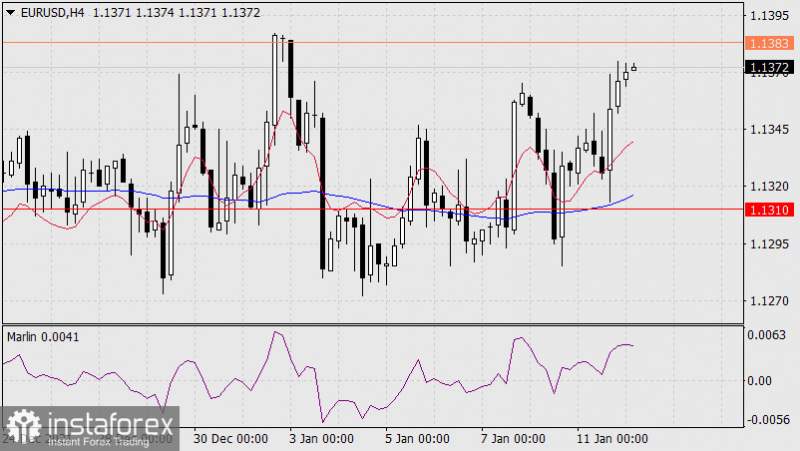Click the -0.0056 Marlin scale value
The image size is (800, 451).
point(768,420)
